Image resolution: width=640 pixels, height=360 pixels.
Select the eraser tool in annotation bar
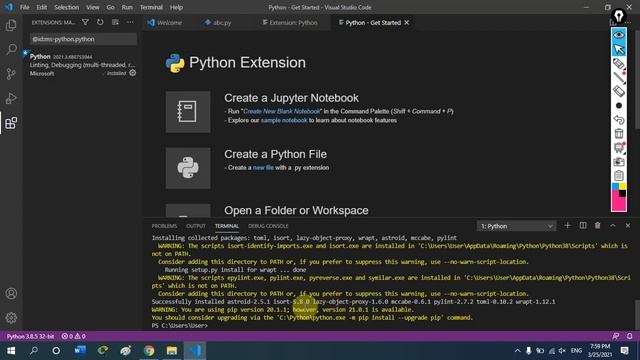click(x=619, y=91)
